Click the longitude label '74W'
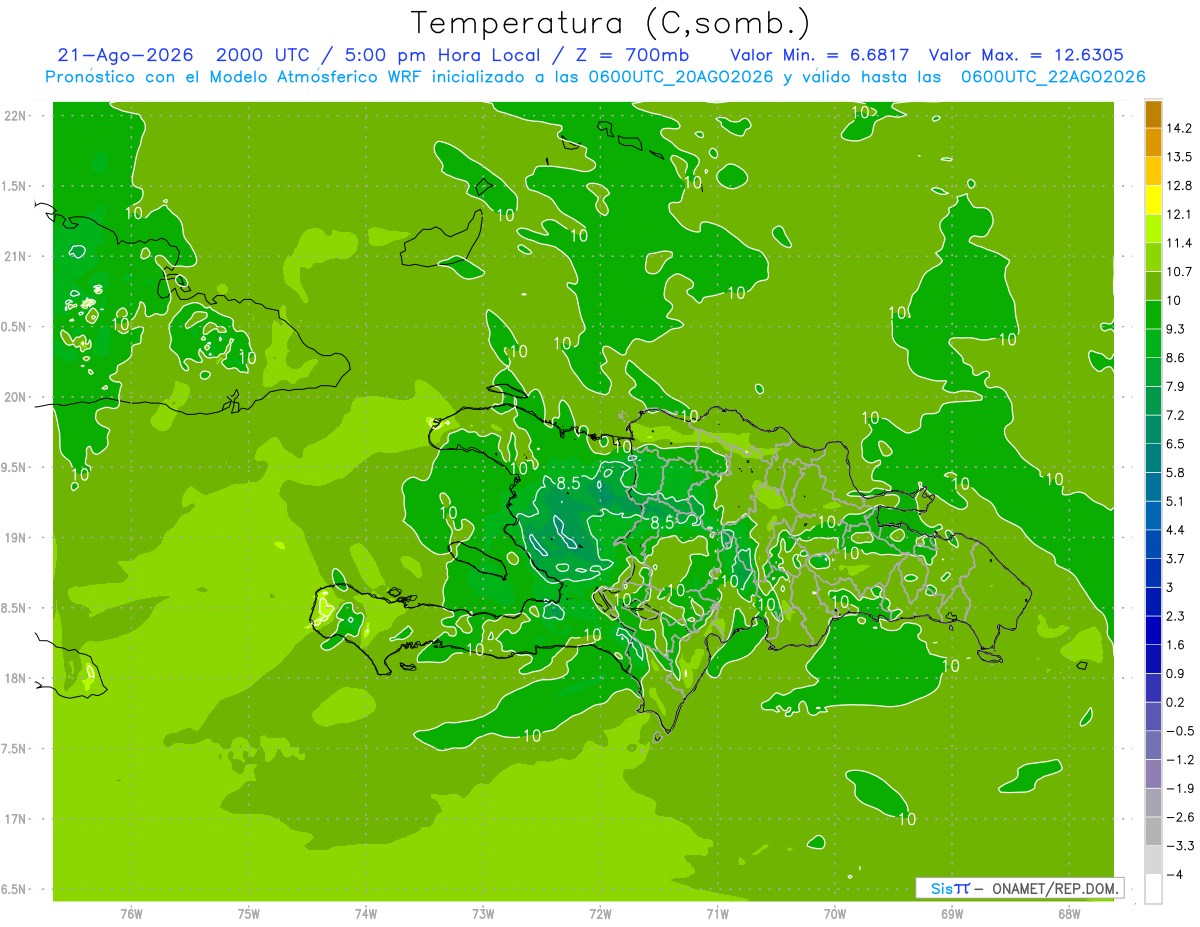 [x=366, y=912]
